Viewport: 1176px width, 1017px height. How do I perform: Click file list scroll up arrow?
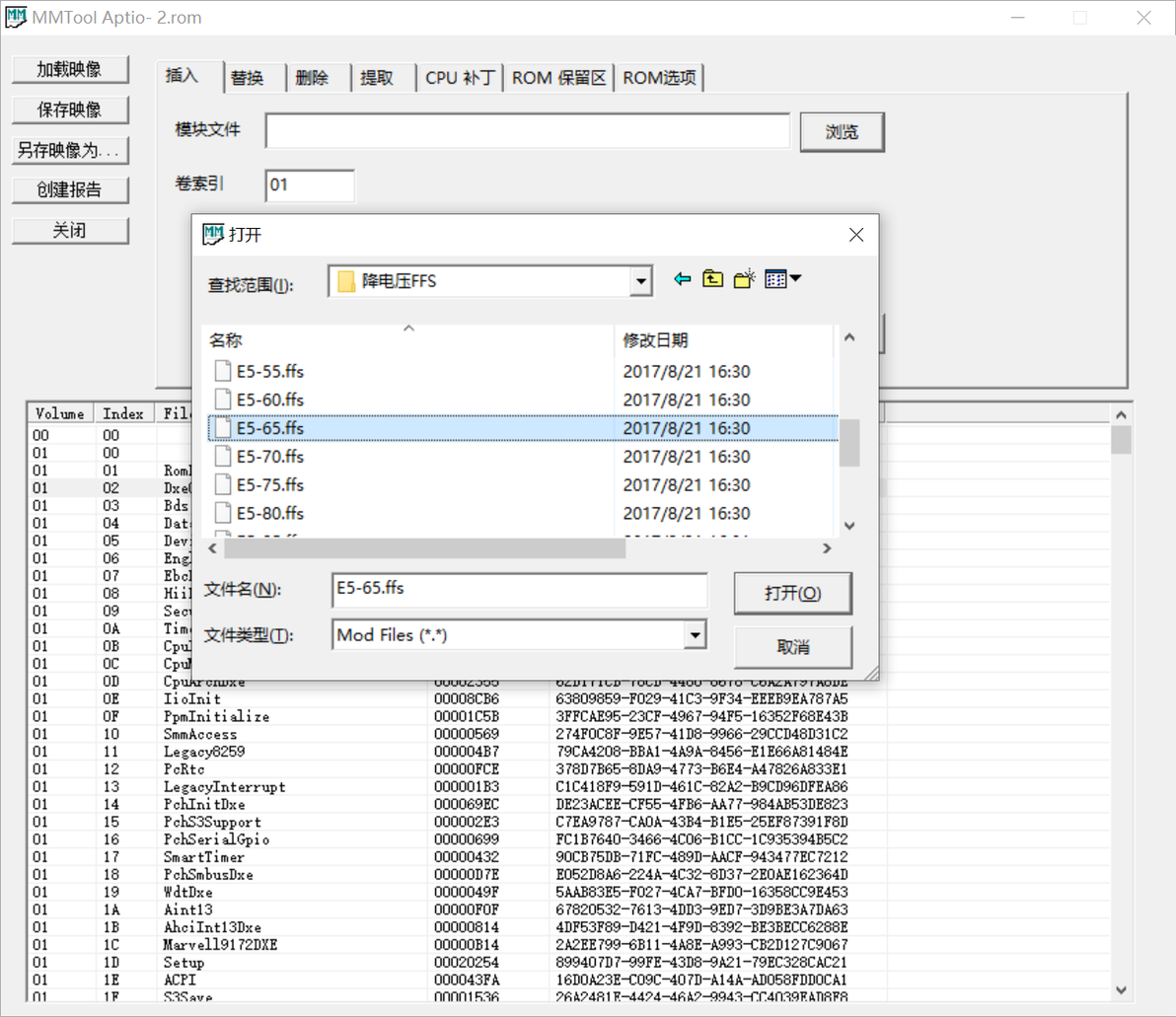(x=849, y=337)
